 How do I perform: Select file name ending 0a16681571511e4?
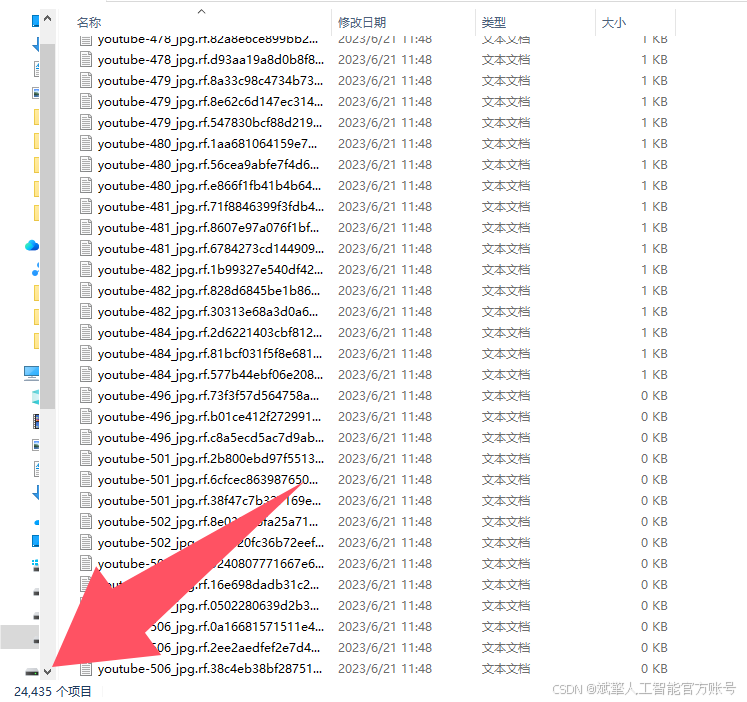pyautogui.click(x=237, y=627)
